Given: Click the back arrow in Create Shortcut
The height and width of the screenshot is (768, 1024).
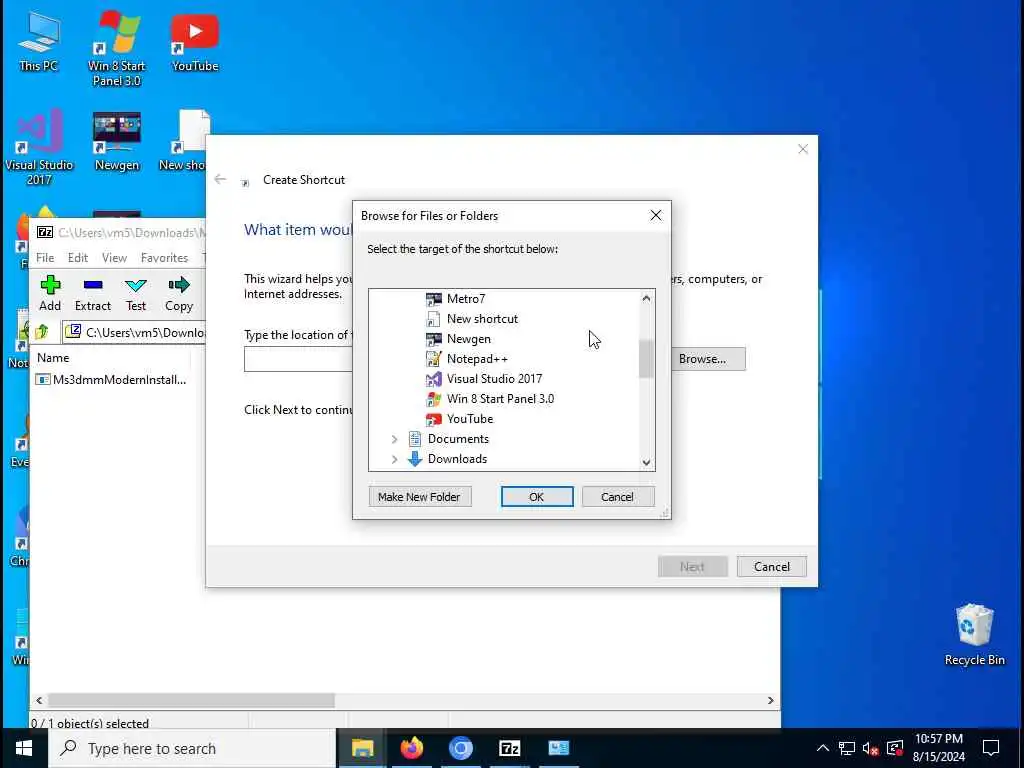Looking at the screenshot, I should (220, 179).
